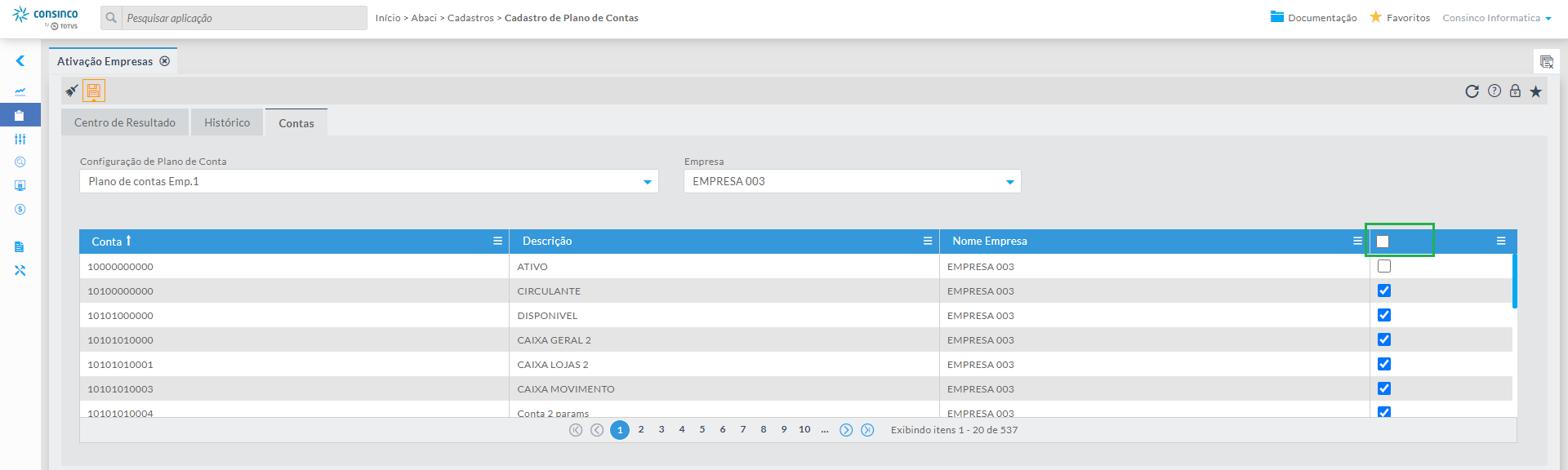Click the padlock icon in toolbar
The height and width of the screenshot is (470, 1568).
coord(1515,91)
